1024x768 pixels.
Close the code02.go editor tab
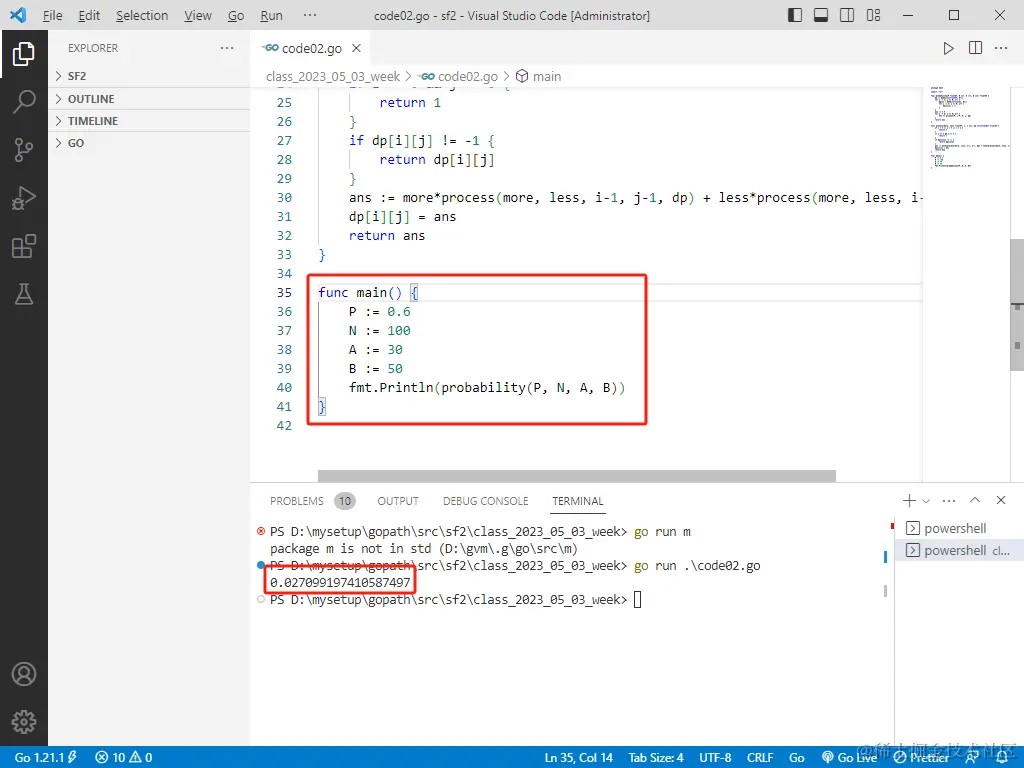point(357,48)
